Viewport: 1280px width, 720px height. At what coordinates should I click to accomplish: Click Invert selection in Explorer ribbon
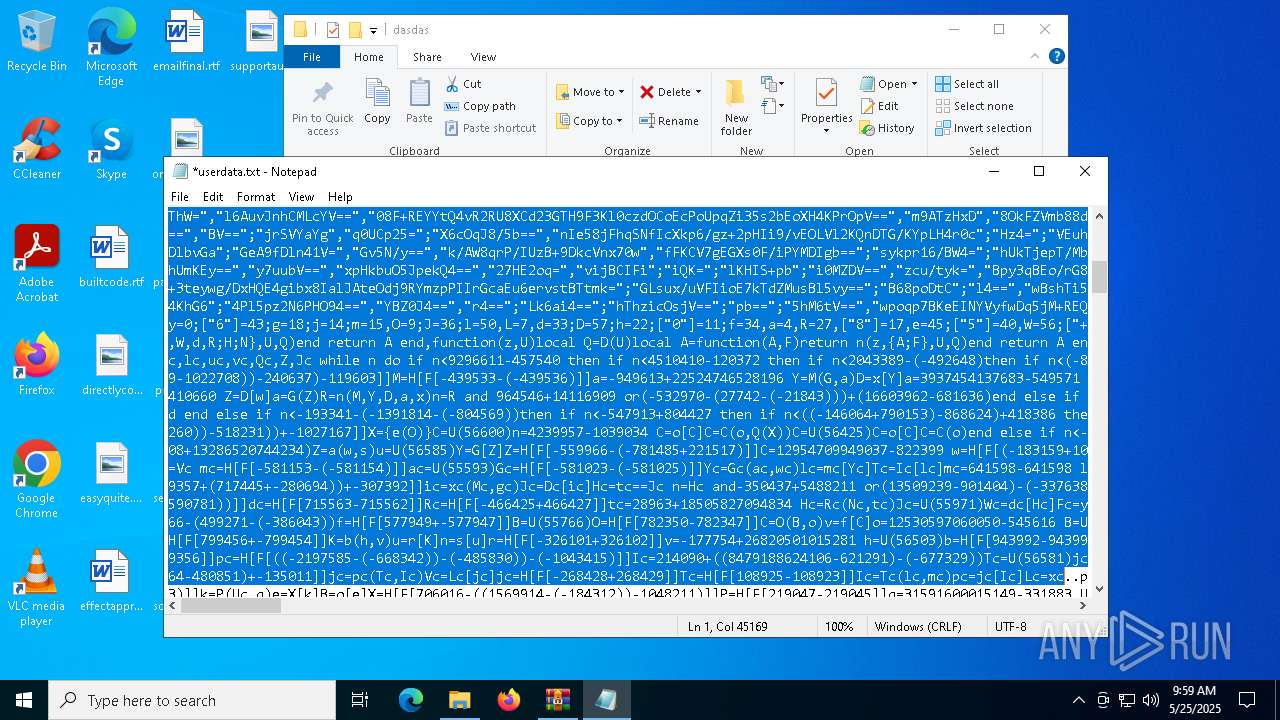pyautogui.click(x=983, y=128)
